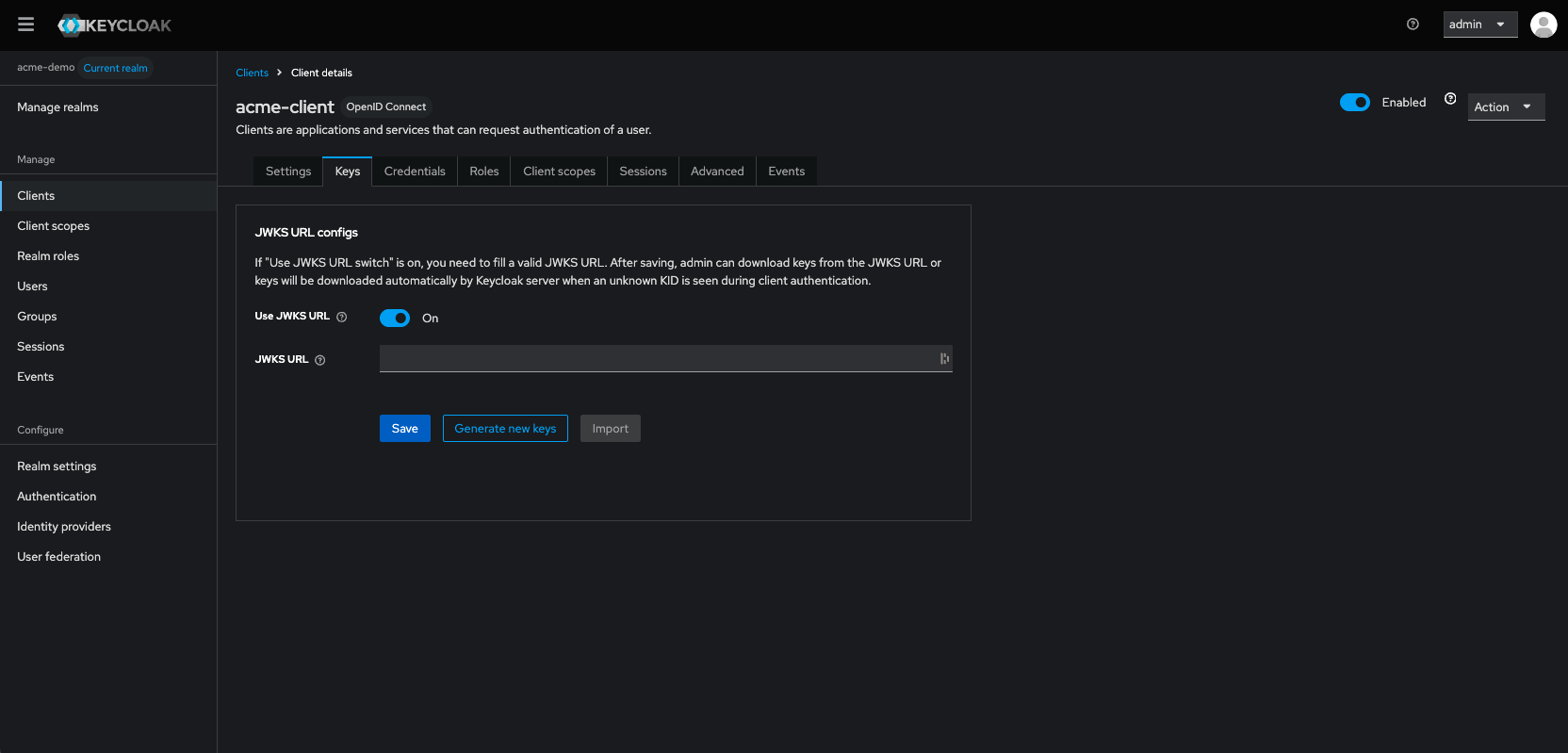
Task: Open the Credentials tab
Action: point(415,172)
